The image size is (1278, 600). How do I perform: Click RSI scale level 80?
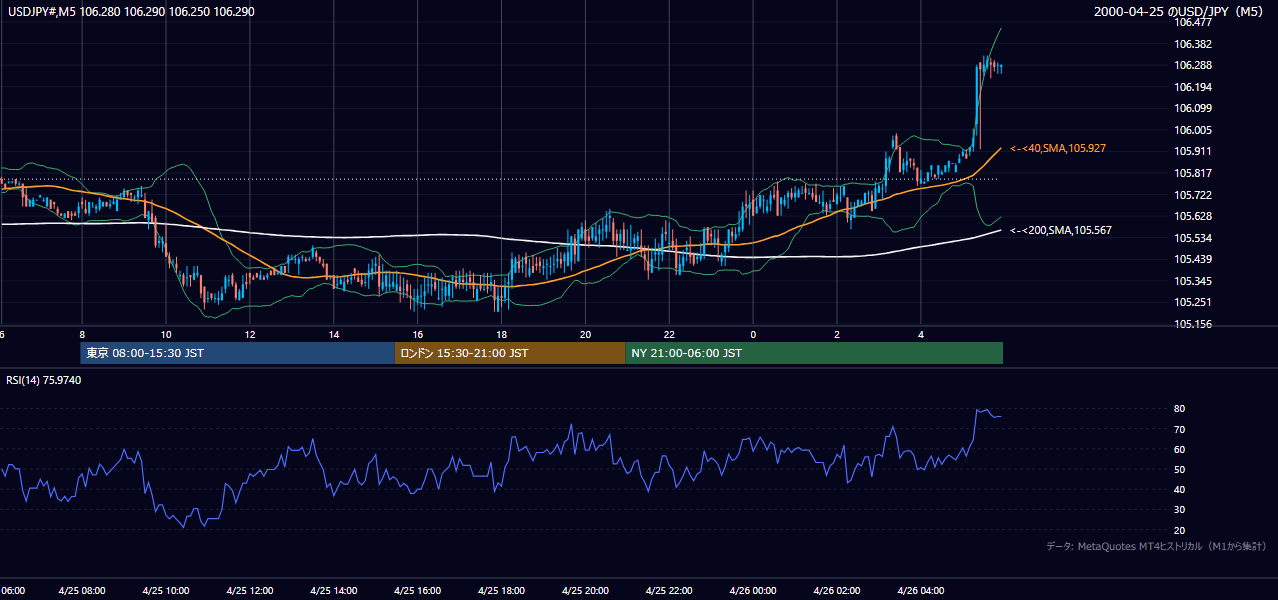(1179, 409)
